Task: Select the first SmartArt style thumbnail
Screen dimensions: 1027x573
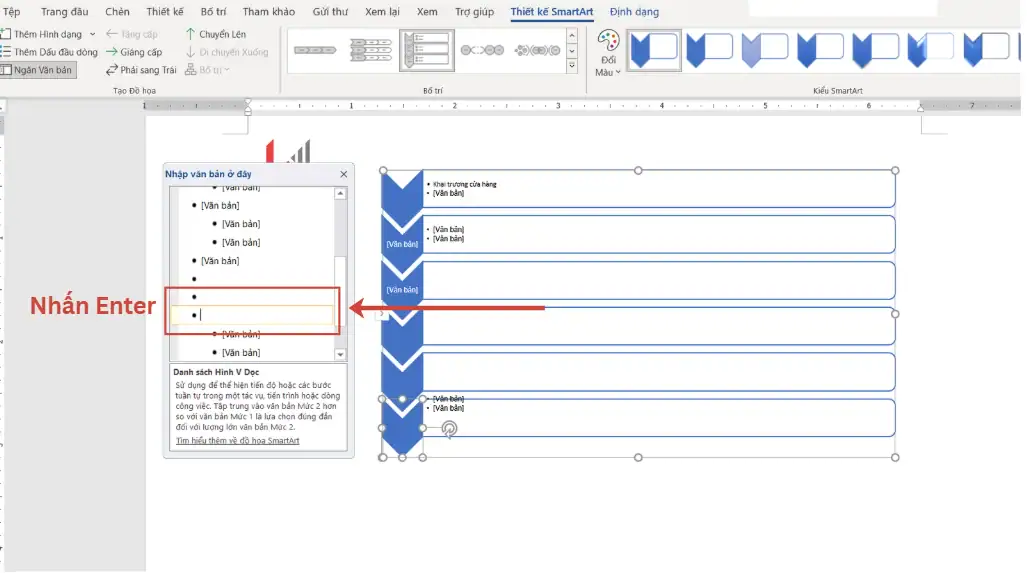Action: tap(654, 50)
